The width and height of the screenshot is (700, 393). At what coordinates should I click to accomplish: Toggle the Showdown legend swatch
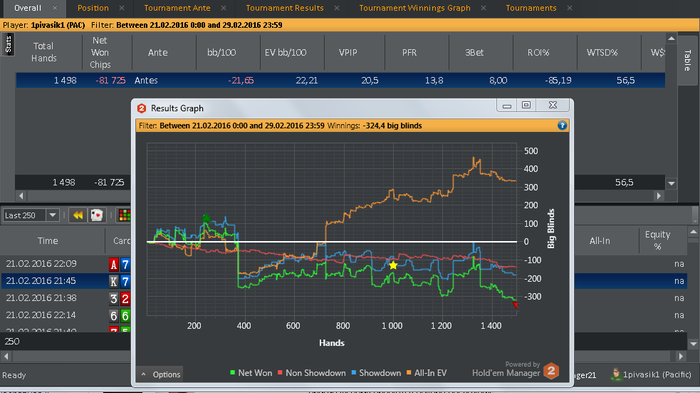click(x=354, y=372)
